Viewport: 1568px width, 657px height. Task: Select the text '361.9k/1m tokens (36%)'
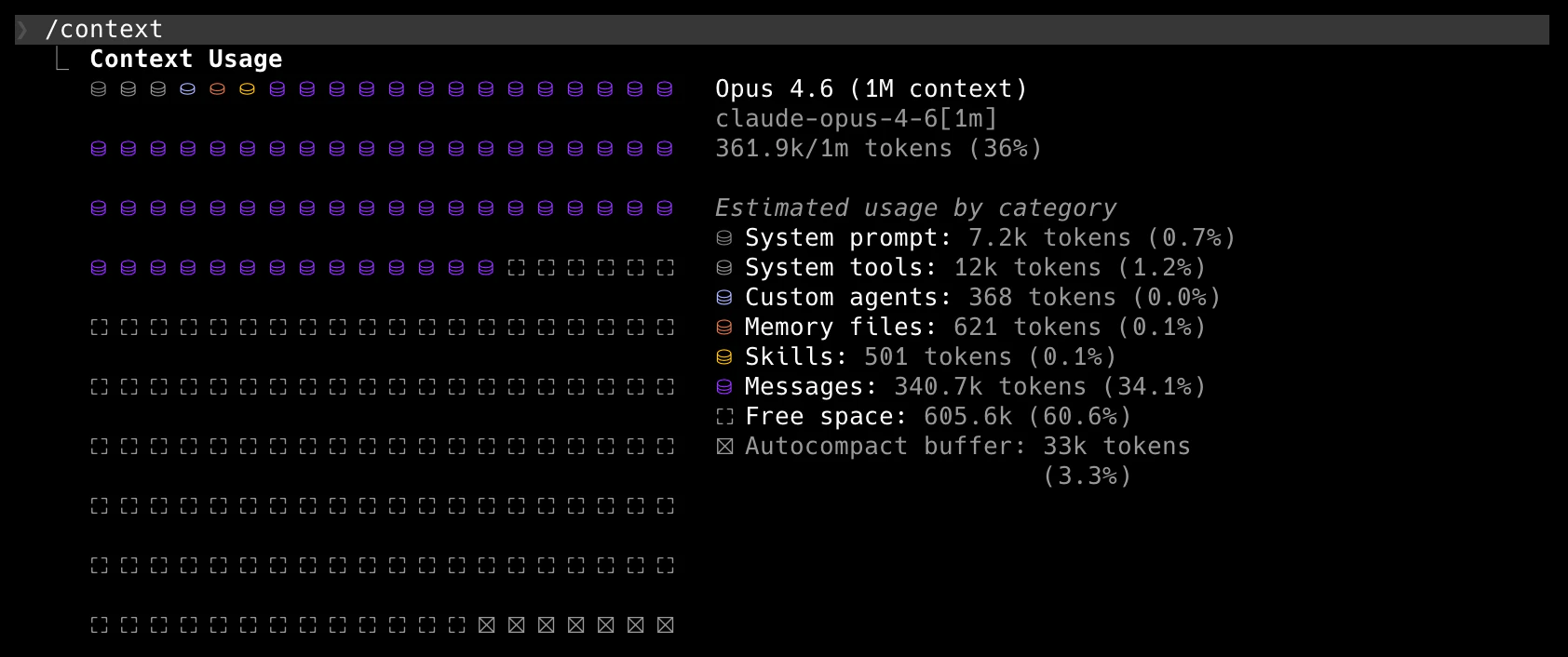pyautogui.click(x=879, y=149)
